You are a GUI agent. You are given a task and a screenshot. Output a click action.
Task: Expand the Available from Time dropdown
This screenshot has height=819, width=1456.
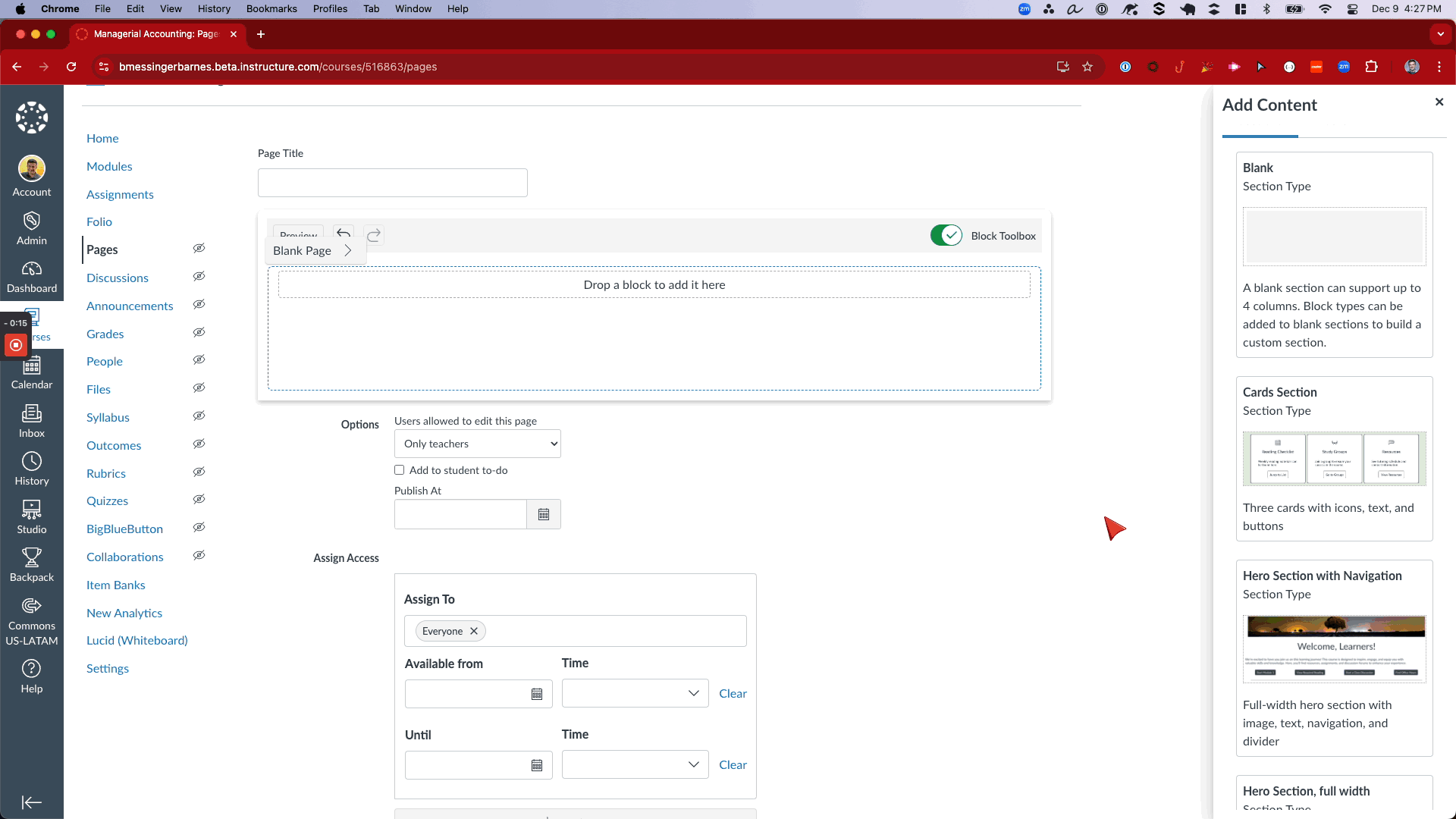635,693
